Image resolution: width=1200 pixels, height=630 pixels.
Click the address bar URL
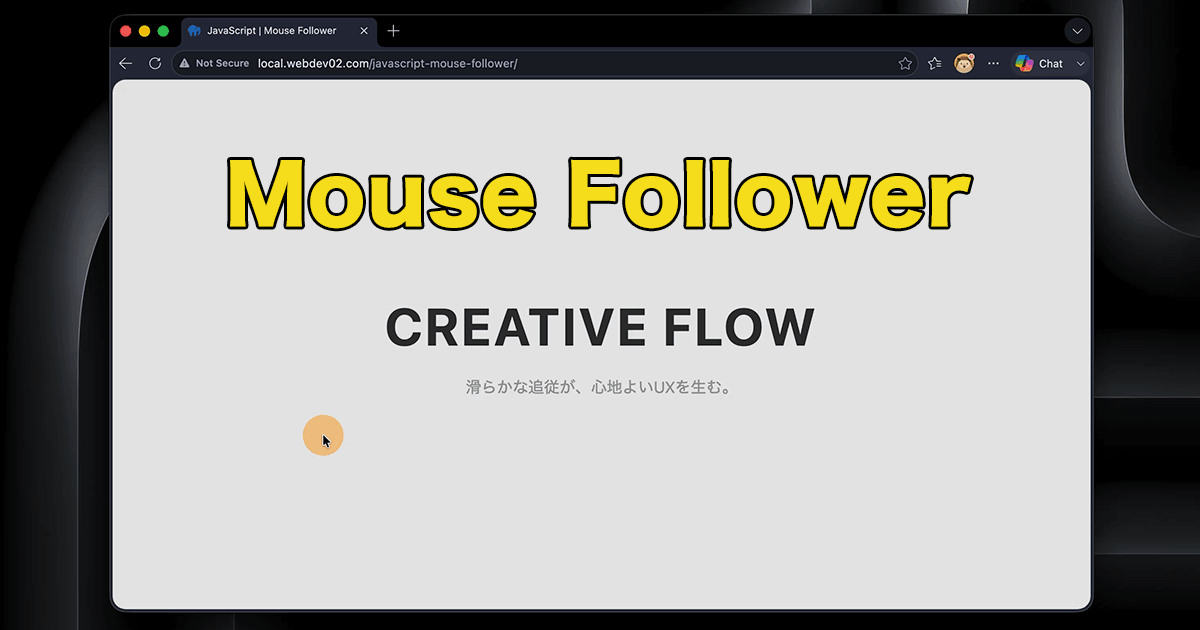click(387, 63)
